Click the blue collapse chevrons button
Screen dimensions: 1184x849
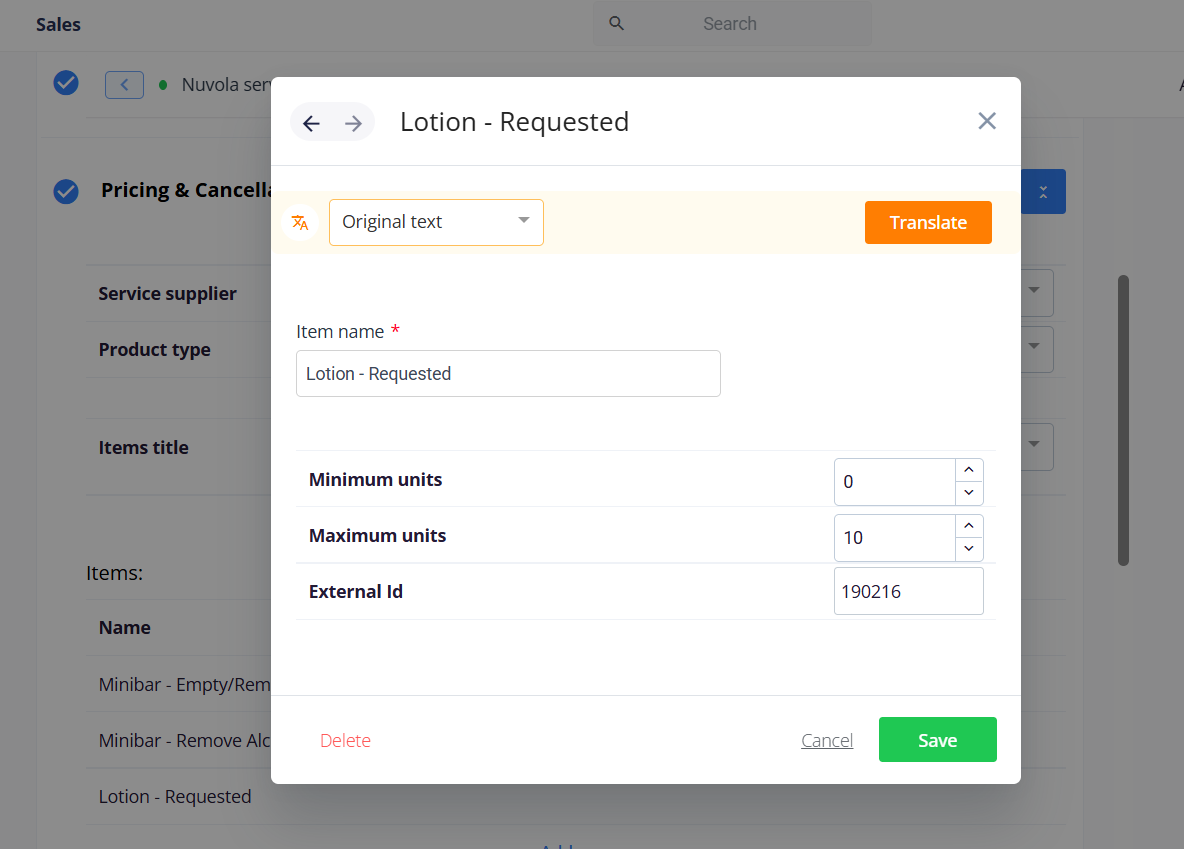(1043, 192)
